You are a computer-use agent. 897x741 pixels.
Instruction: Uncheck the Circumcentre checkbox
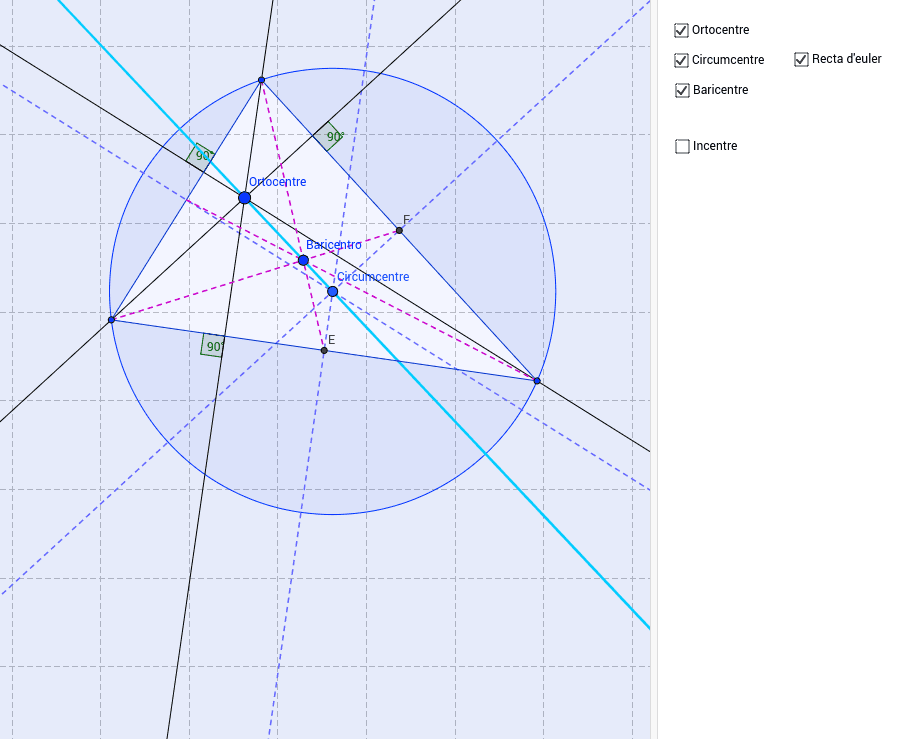point(681,60)
